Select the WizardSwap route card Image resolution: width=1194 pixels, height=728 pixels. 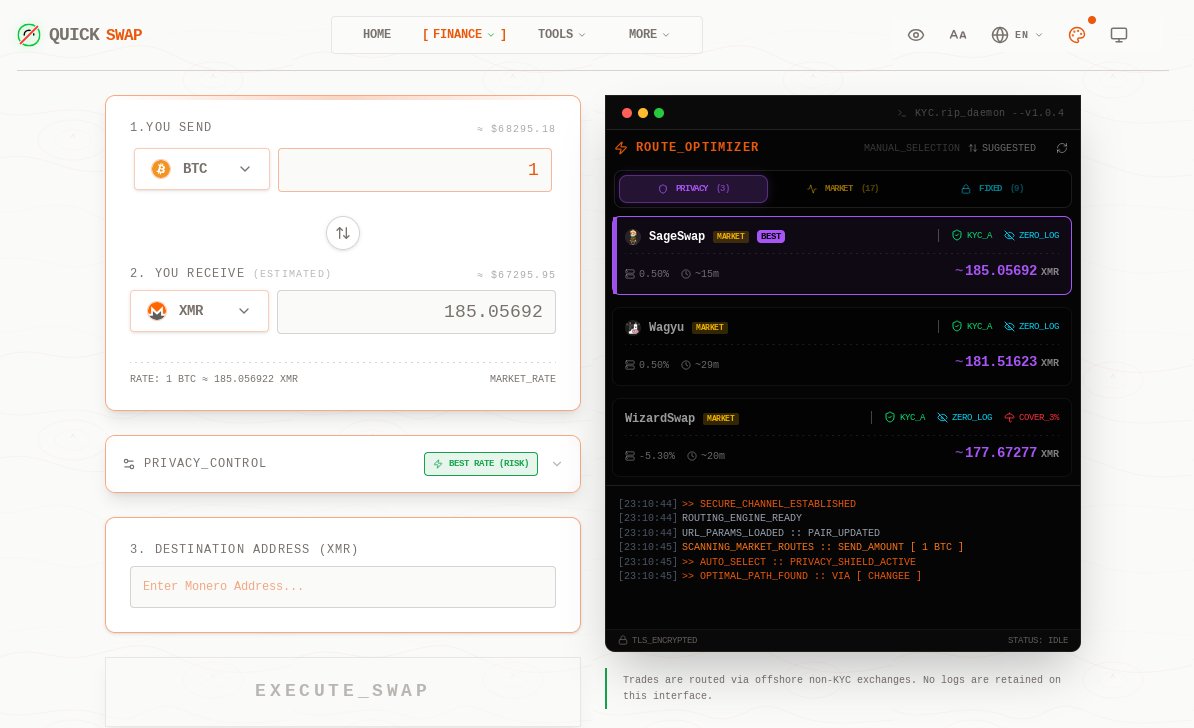pyautogui.click(x=842, y=437)
